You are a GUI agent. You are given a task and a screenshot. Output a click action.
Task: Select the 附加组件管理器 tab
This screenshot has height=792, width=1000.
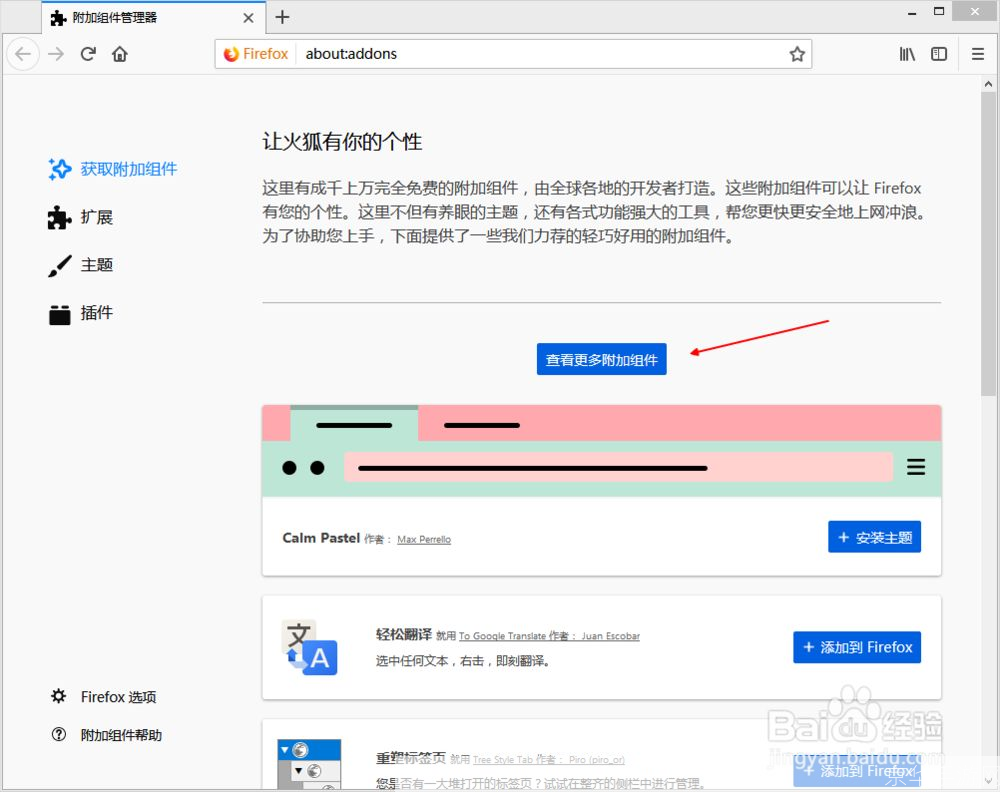click(x=153, y=18)
